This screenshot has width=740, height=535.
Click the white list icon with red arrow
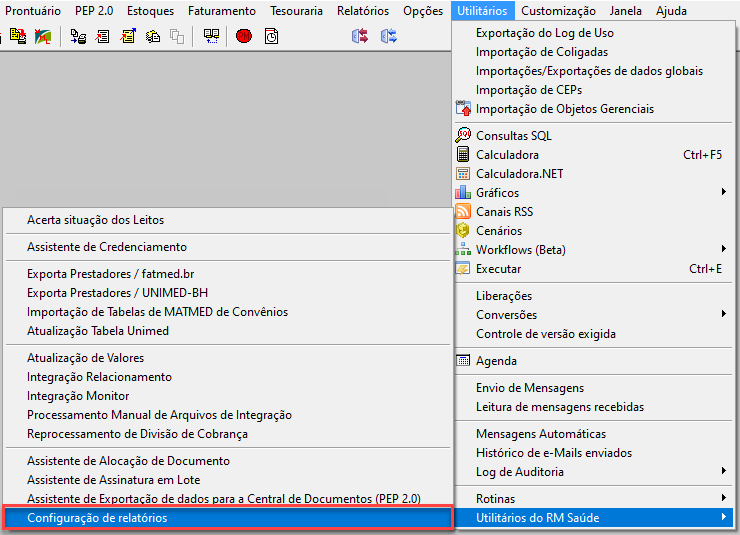click(x=102, y=36)
